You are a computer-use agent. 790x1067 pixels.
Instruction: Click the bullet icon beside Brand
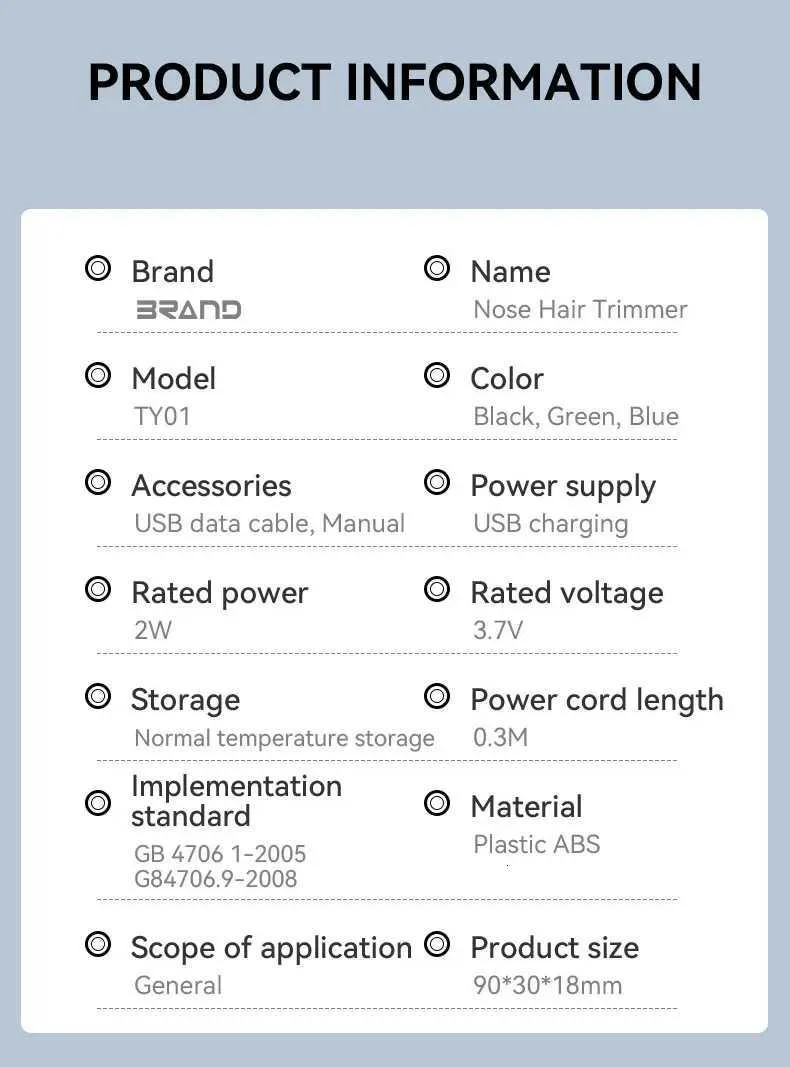(98, 269)
